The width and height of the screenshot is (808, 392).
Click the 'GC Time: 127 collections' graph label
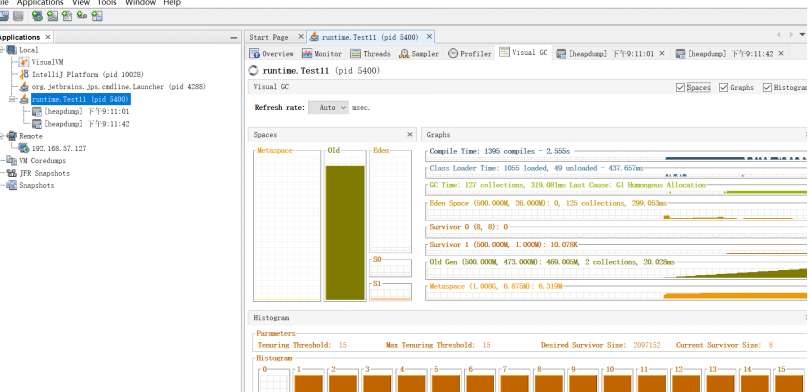coord(567,185)
